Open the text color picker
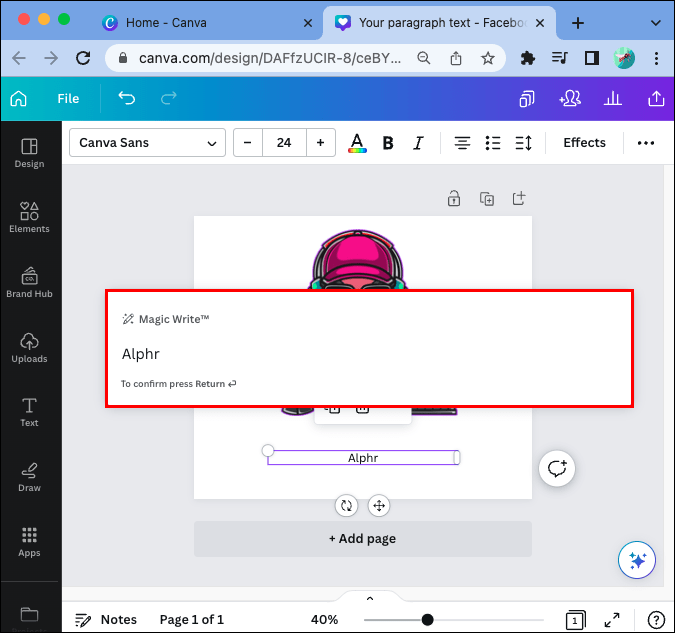 tap(357, 143)
